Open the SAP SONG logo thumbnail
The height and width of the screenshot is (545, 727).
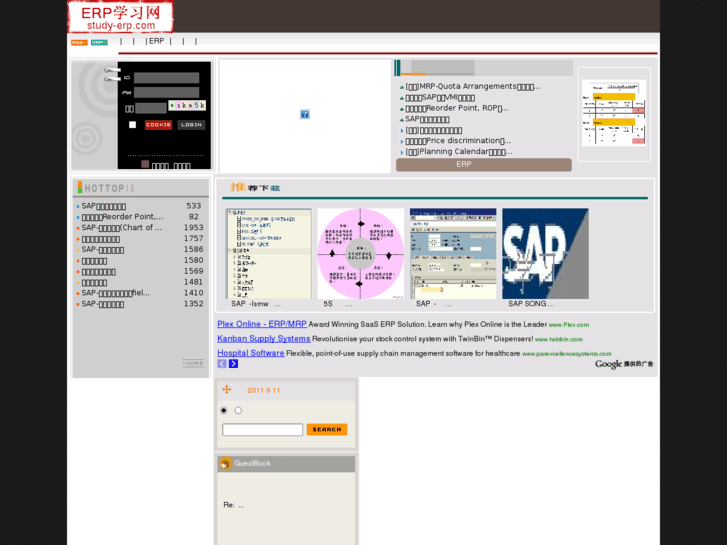(545, 254)
